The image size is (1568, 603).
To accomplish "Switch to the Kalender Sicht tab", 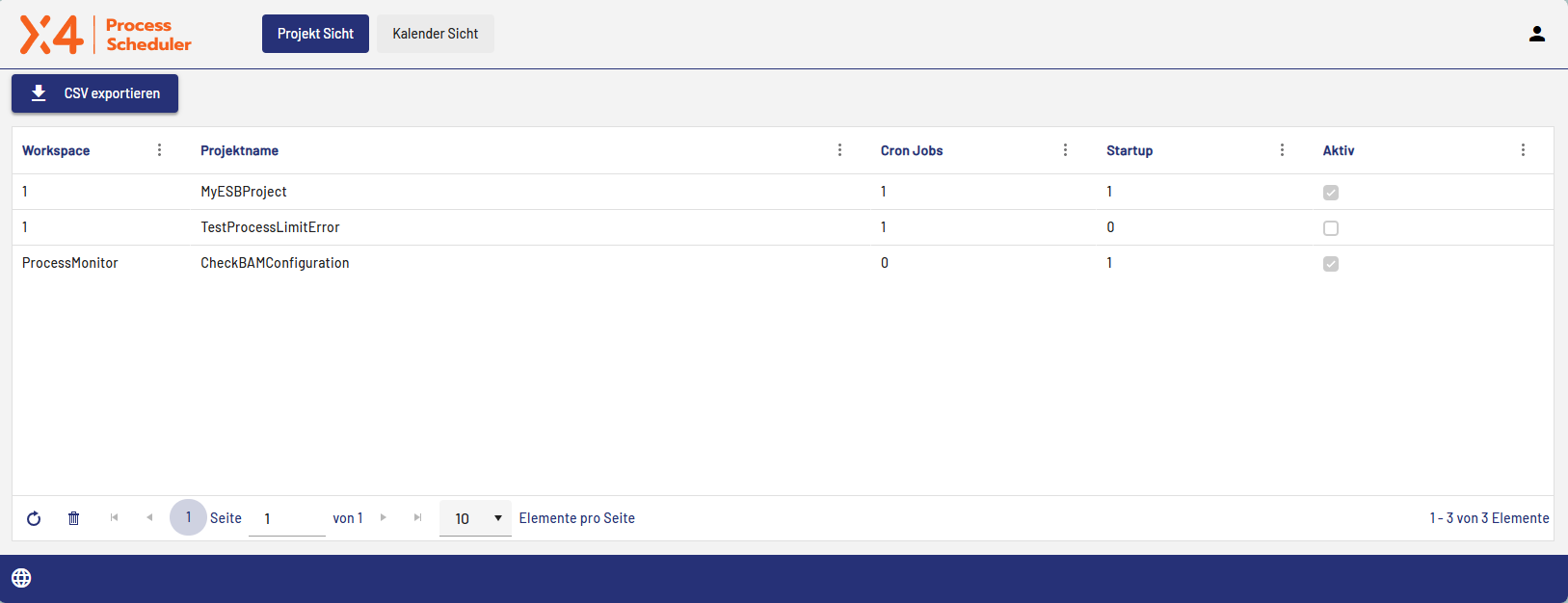I will point(435,34).
